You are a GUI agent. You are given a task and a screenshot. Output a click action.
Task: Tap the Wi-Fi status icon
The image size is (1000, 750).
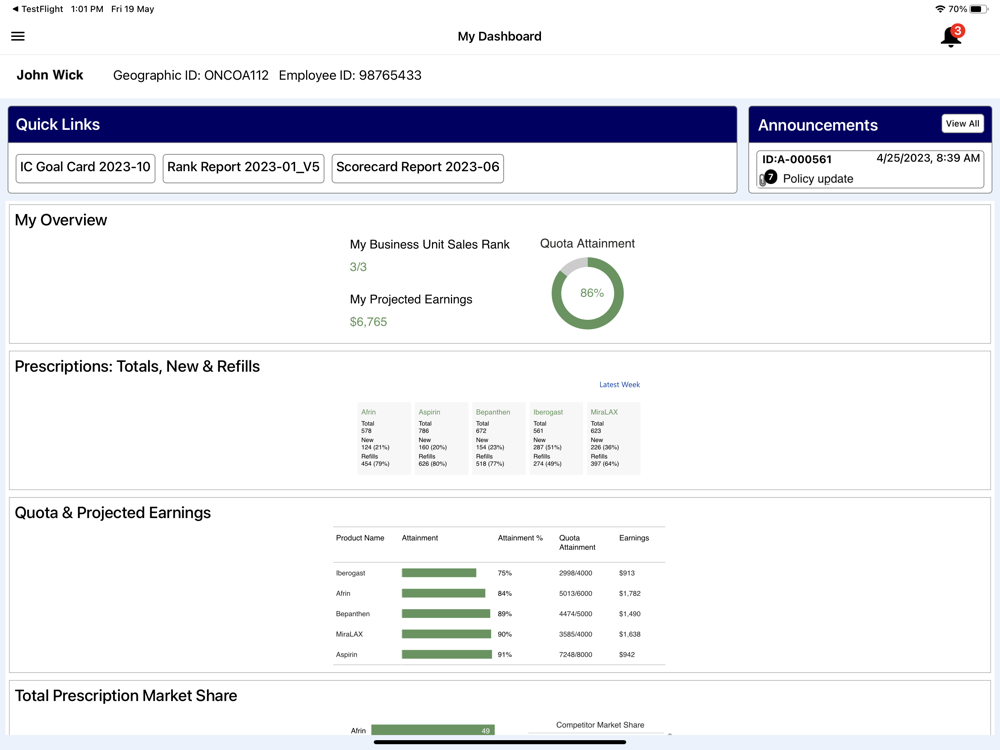(940, 9)
